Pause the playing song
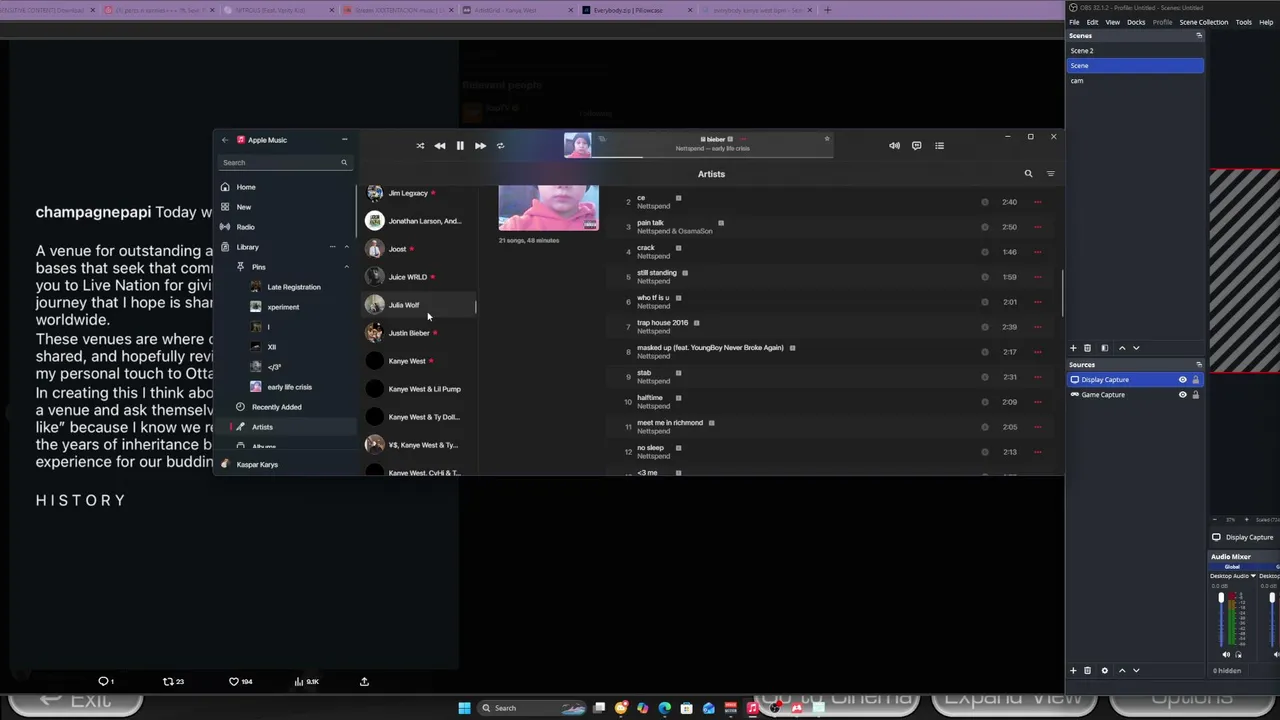This screenshot has height=720, width=1280. 460,146
